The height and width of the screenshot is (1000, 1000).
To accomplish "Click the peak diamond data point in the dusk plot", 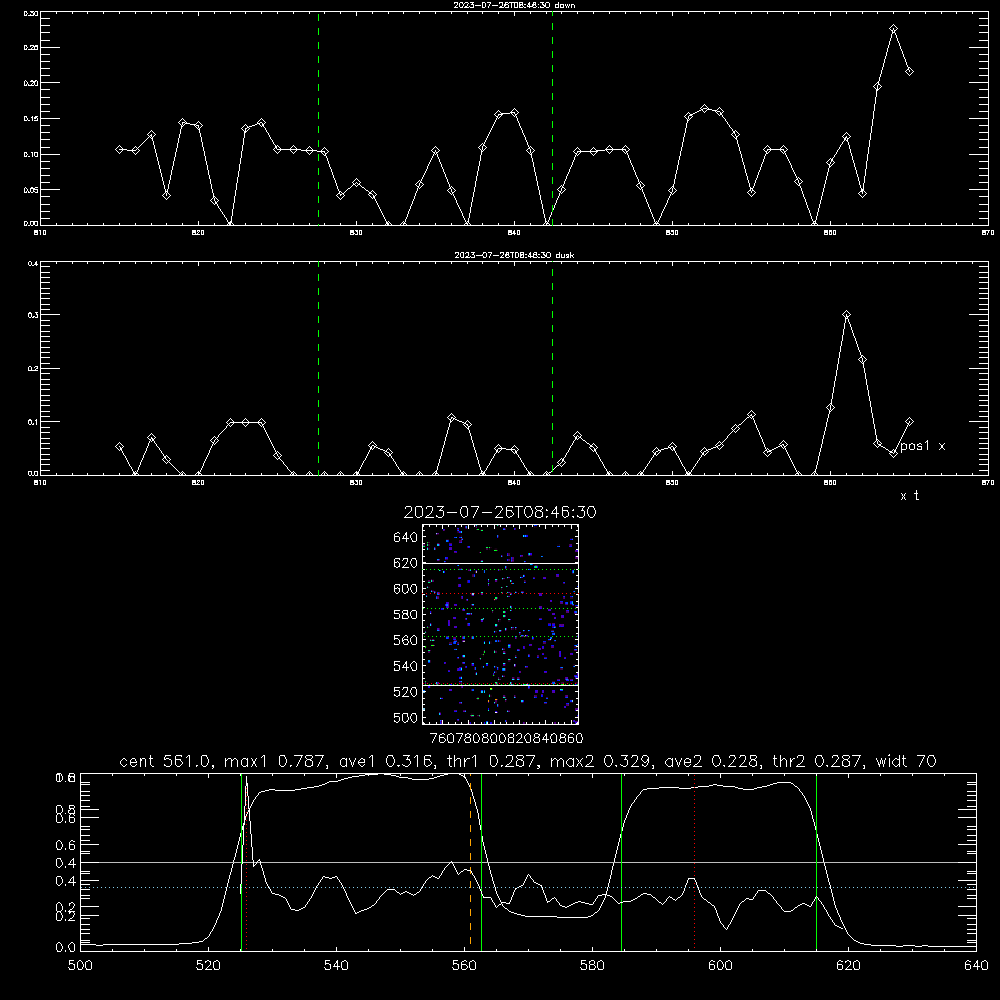I will [x=846, y=314].
